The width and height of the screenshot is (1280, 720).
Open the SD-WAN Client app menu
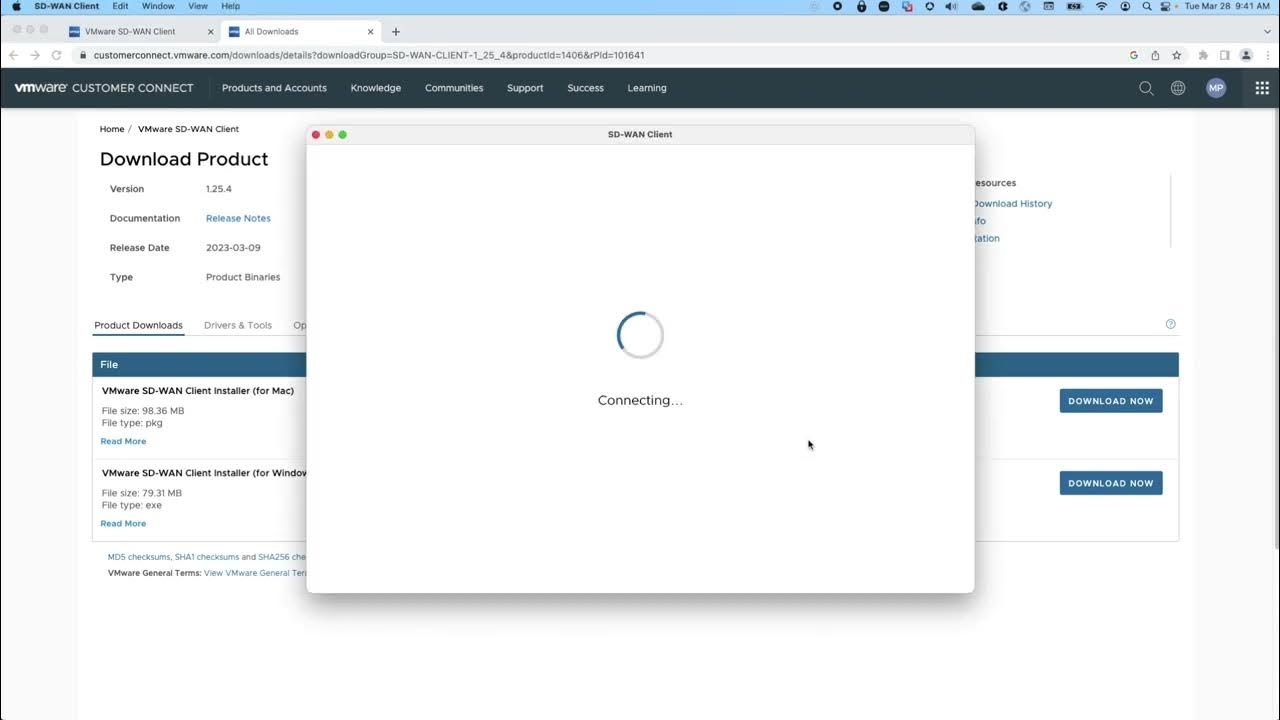coord(67,6)
